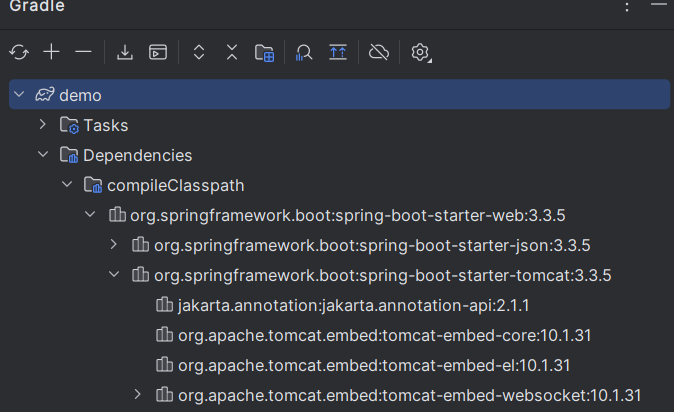Click Download Sources icon in Gradle toolbar

125,52
